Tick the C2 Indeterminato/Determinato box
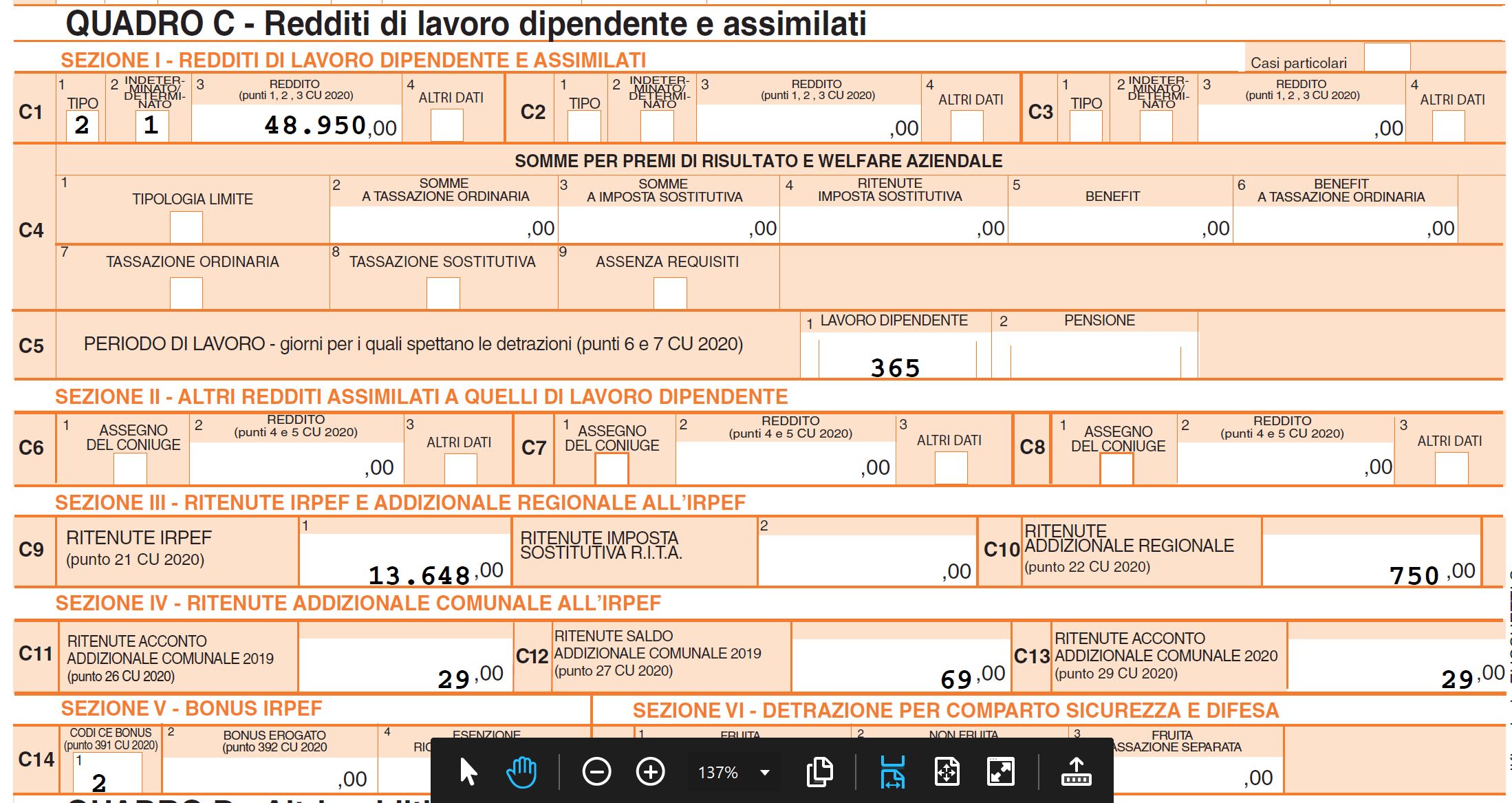Viewport: 1512px width, 803px height. [x=657, y=126]
